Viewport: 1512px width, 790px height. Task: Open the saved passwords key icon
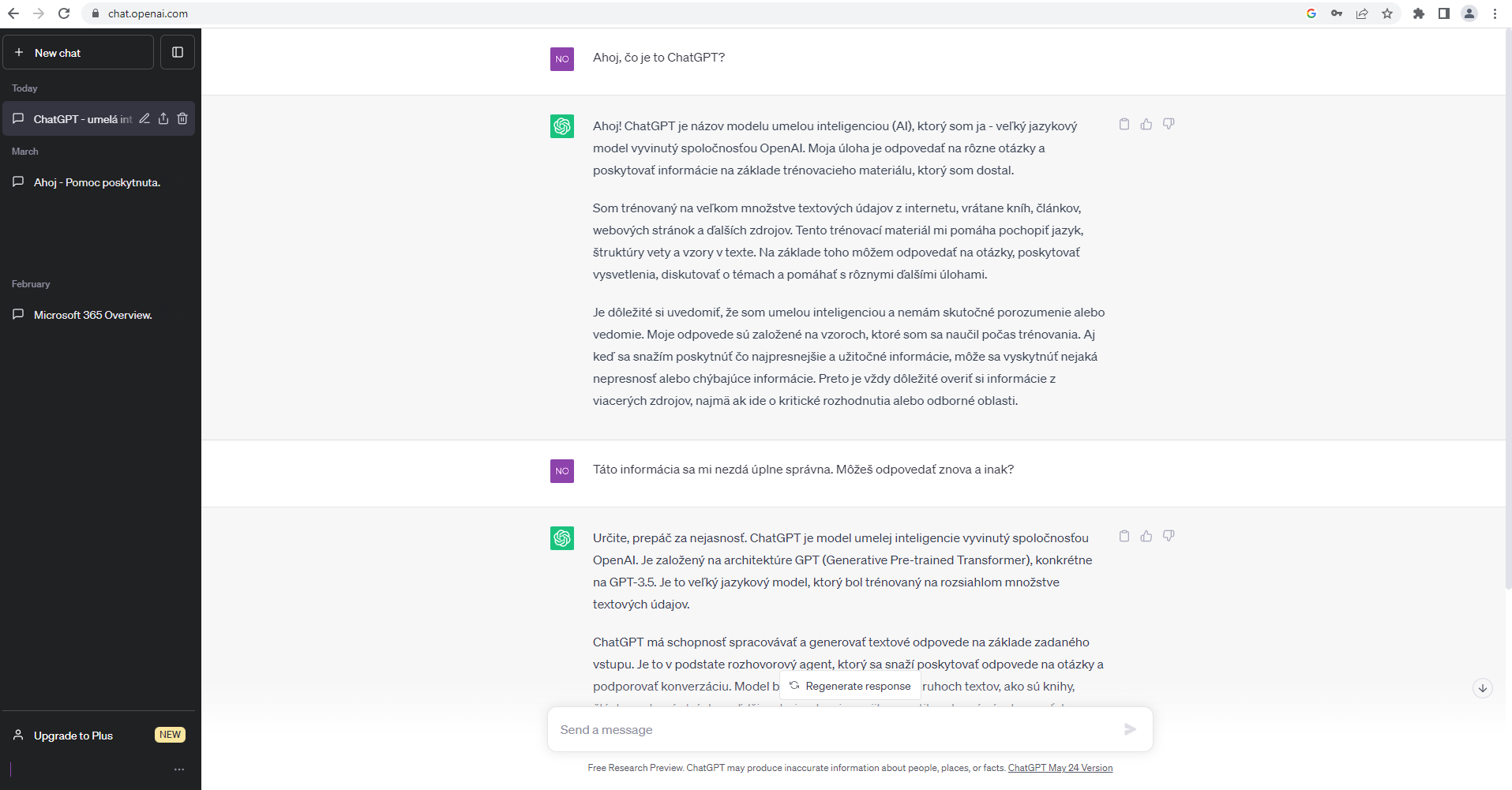pos(1337,13)
